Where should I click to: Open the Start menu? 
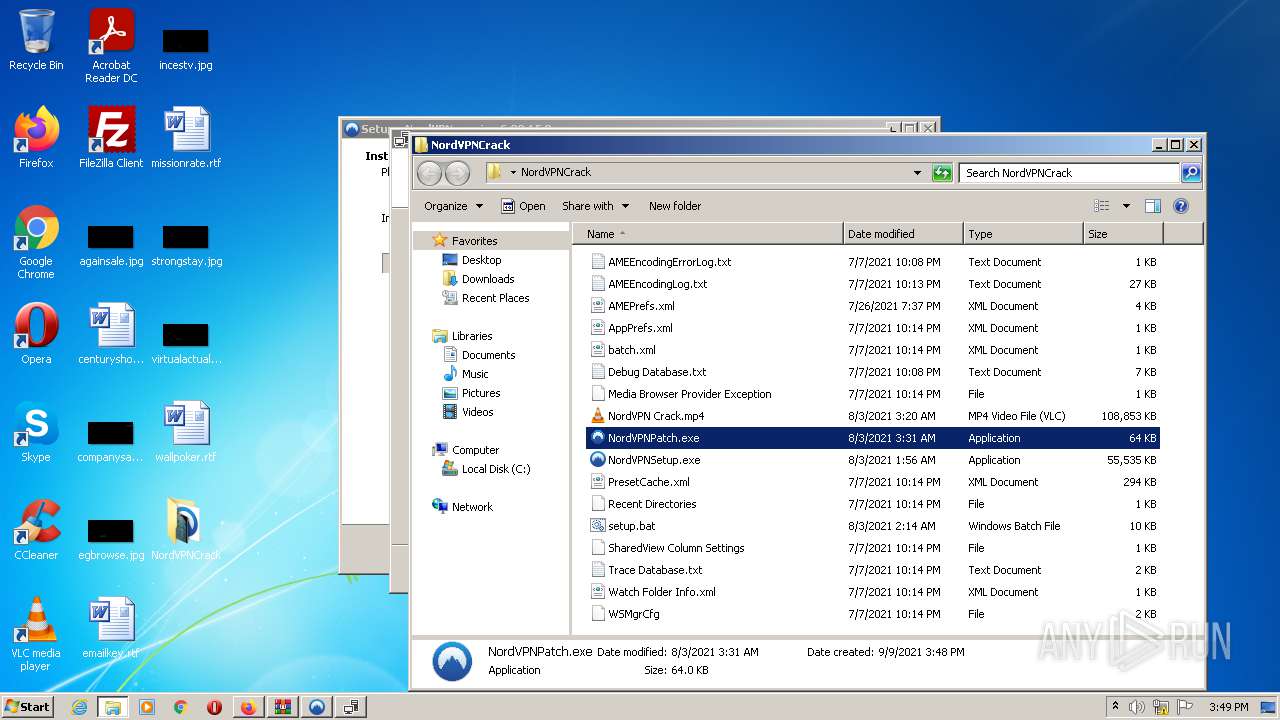pos(28,707)
